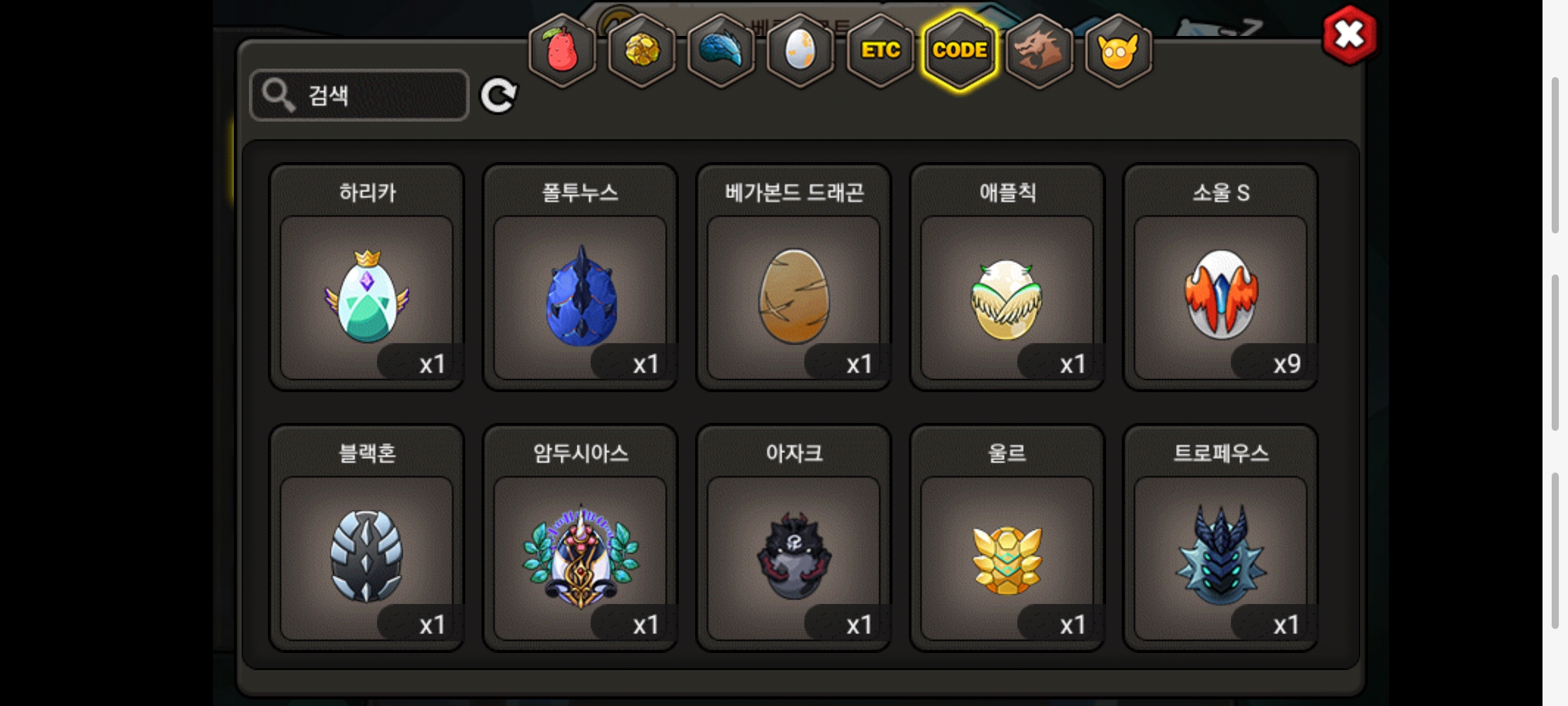Screen dimensions: 1568x706
Task: Select the 하리카 crowned egg
Action: [x=367, y=277]
